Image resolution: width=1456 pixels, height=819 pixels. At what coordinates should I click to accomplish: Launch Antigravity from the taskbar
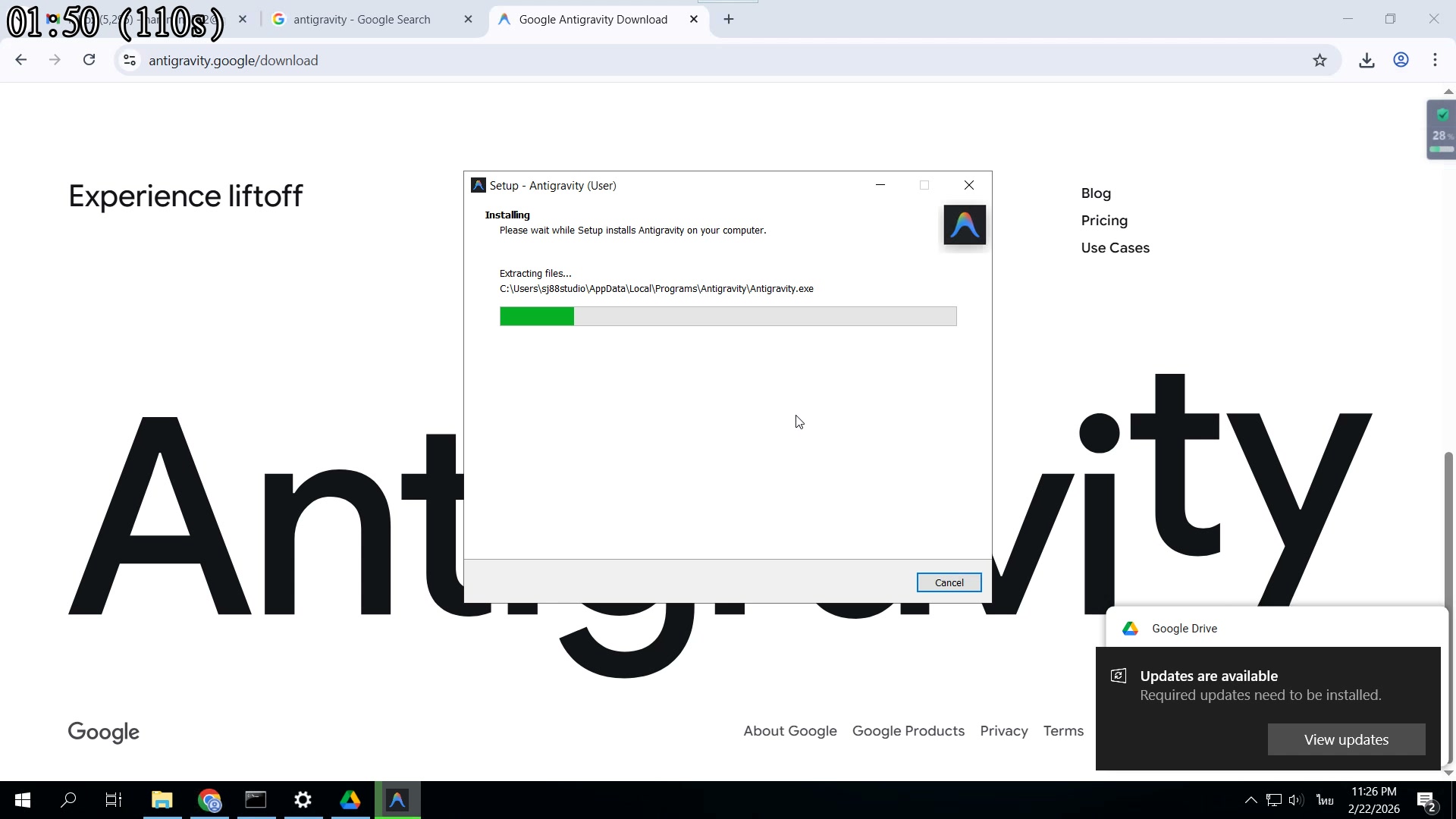tap(397, 800)
